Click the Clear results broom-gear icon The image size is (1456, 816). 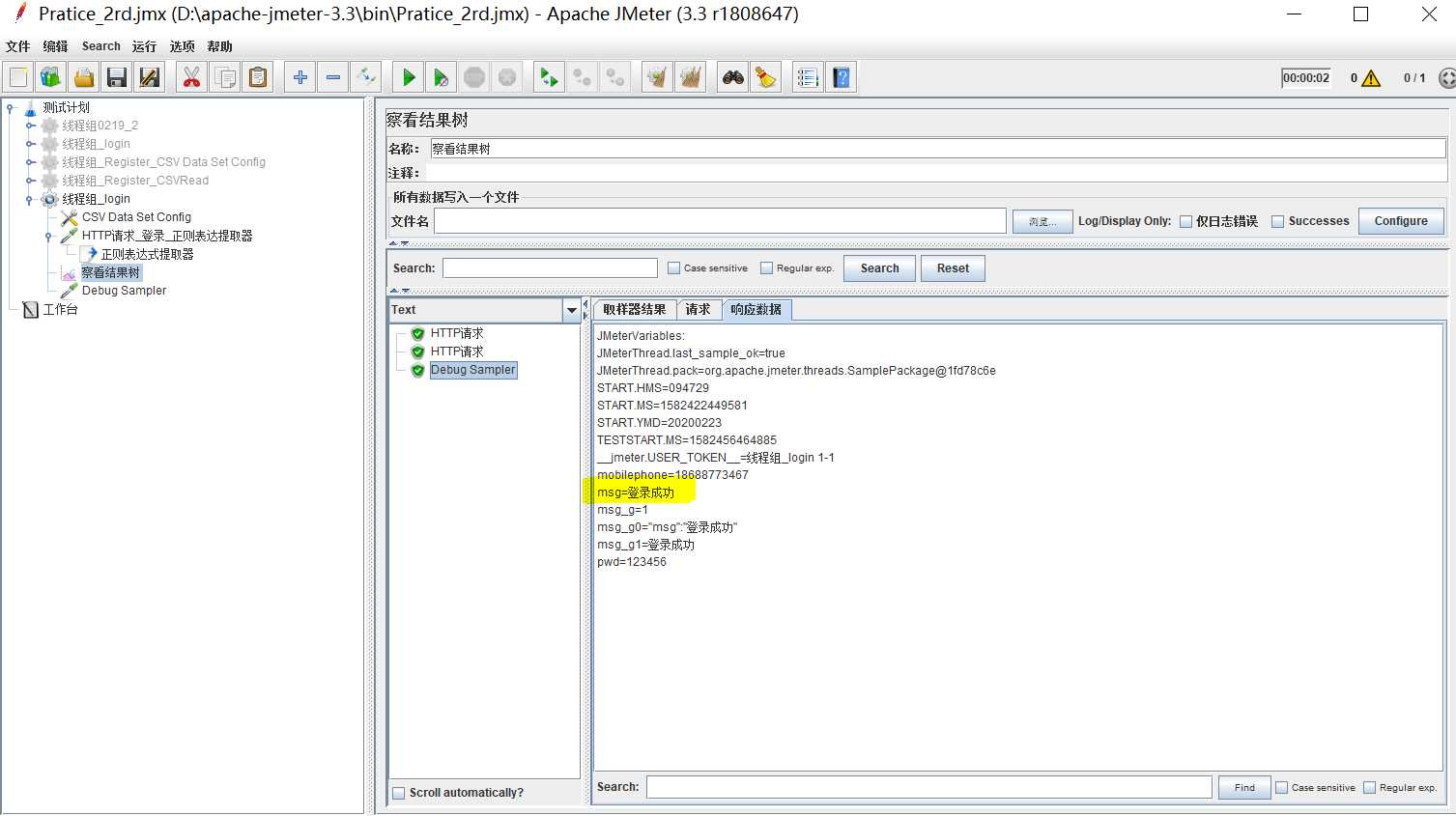tap(657, 77)
